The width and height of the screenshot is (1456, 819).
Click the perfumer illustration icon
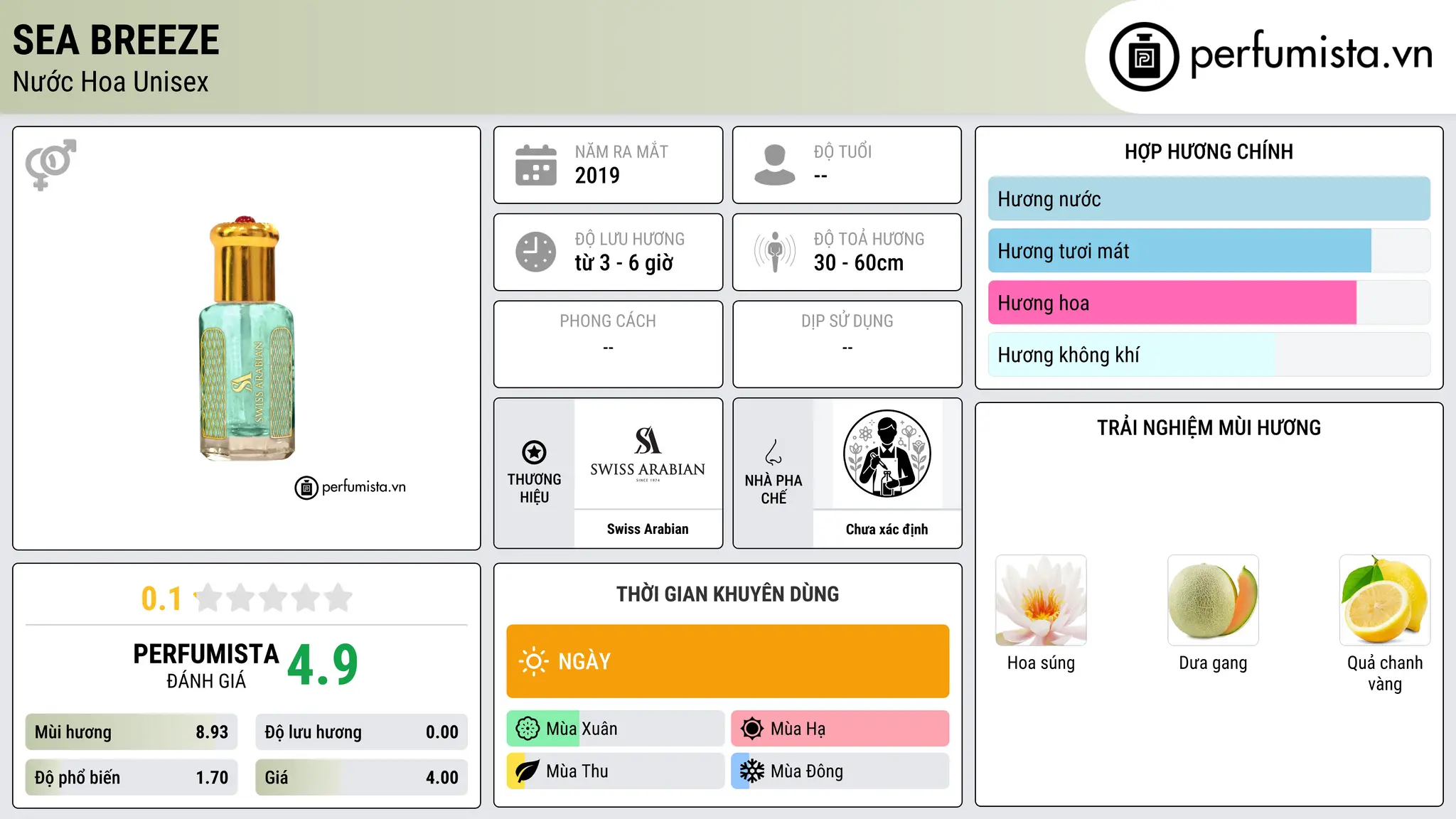(887, 454)
